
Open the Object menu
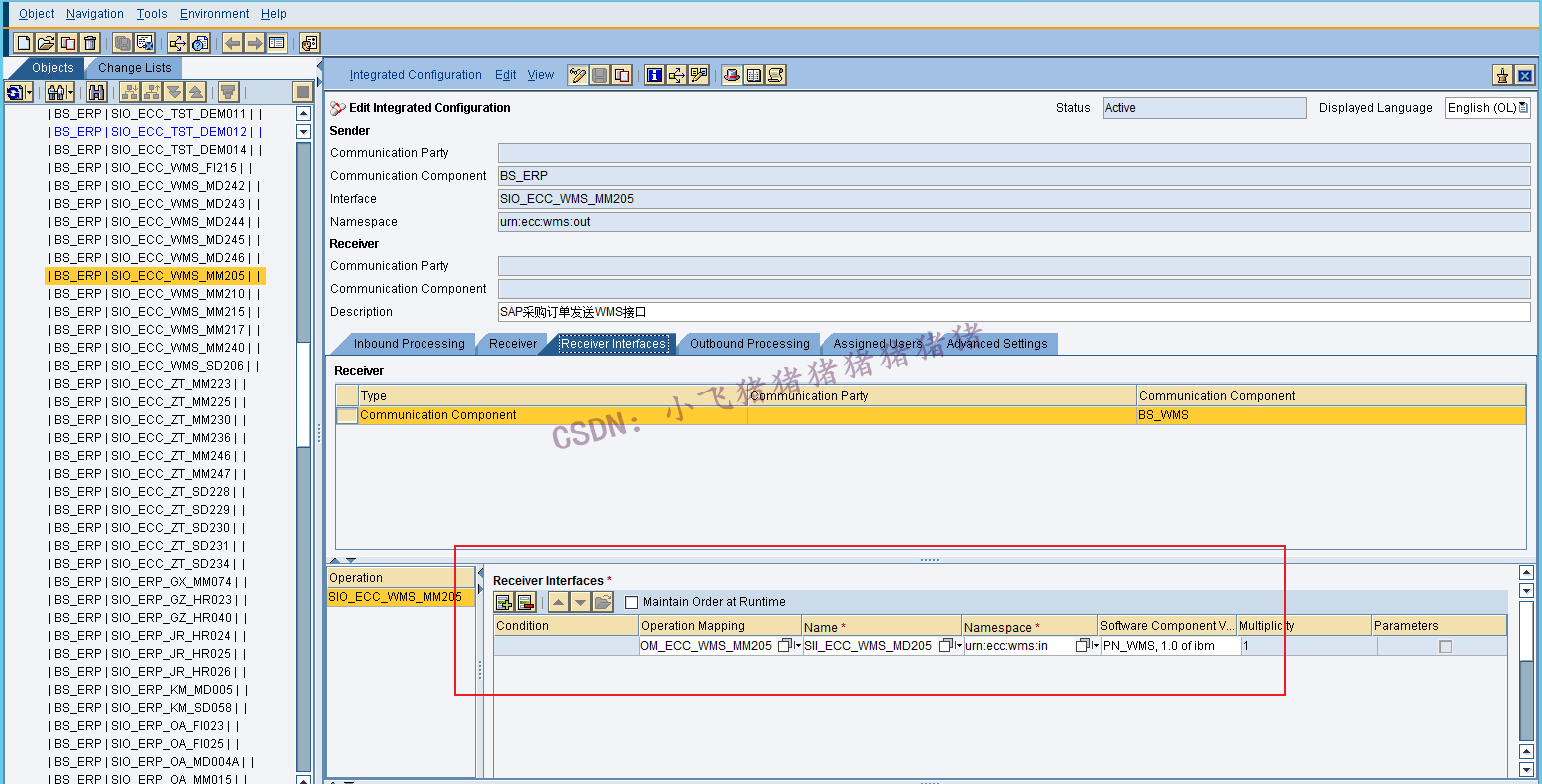37,14
